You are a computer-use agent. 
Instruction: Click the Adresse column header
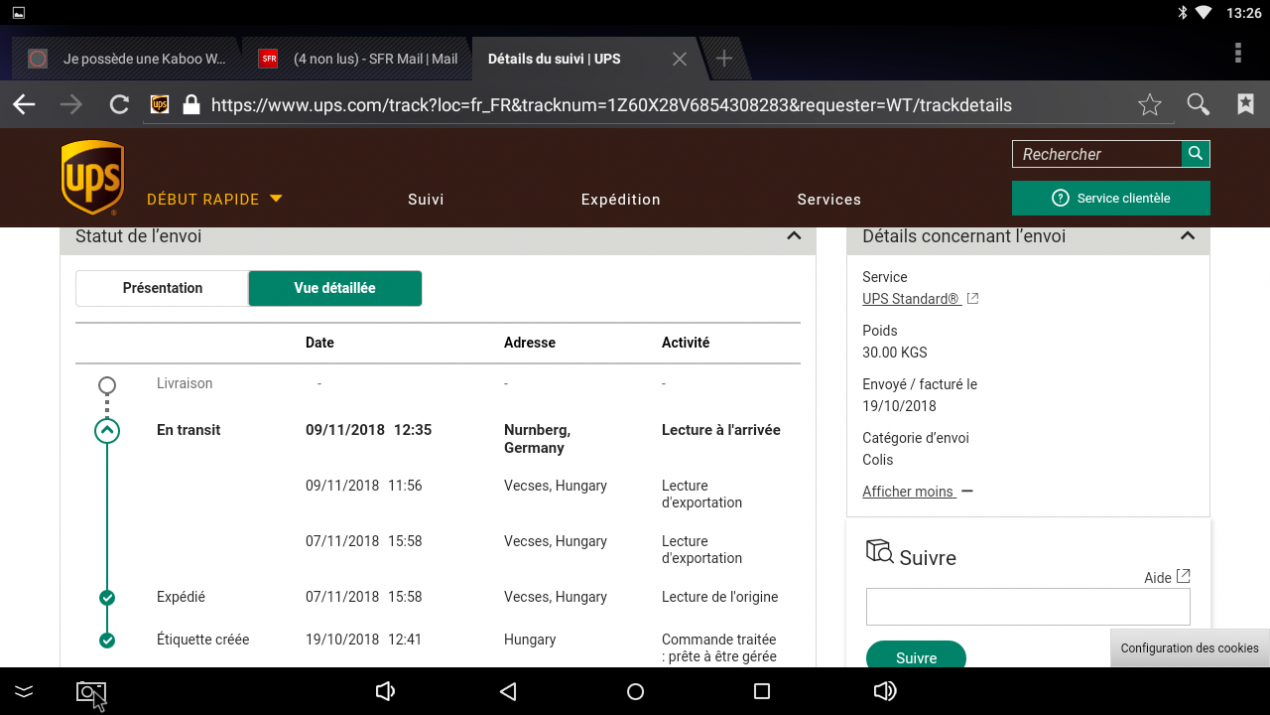coord(530,343)
